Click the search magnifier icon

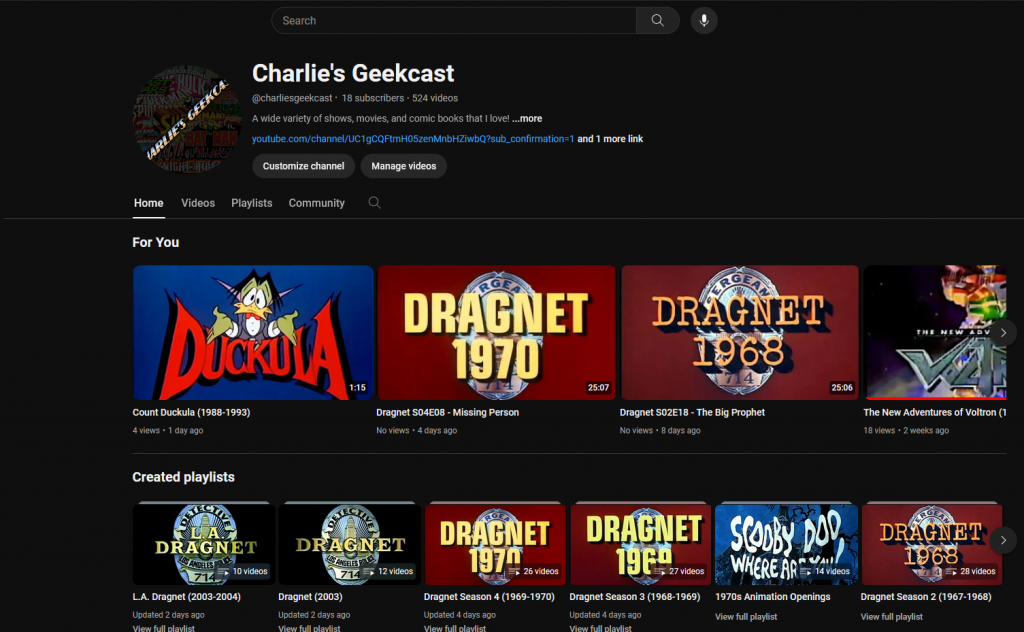click(x=657, y=20)
